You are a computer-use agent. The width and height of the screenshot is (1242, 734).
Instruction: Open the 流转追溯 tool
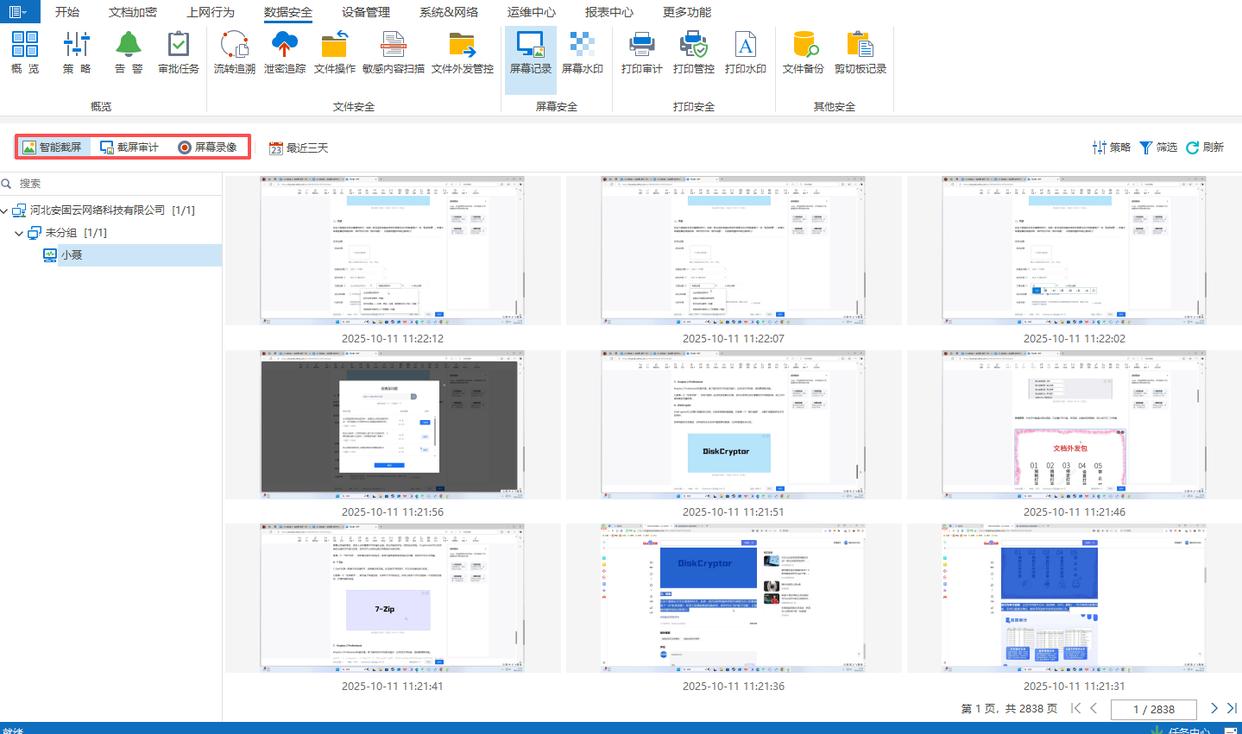(234, 52)
